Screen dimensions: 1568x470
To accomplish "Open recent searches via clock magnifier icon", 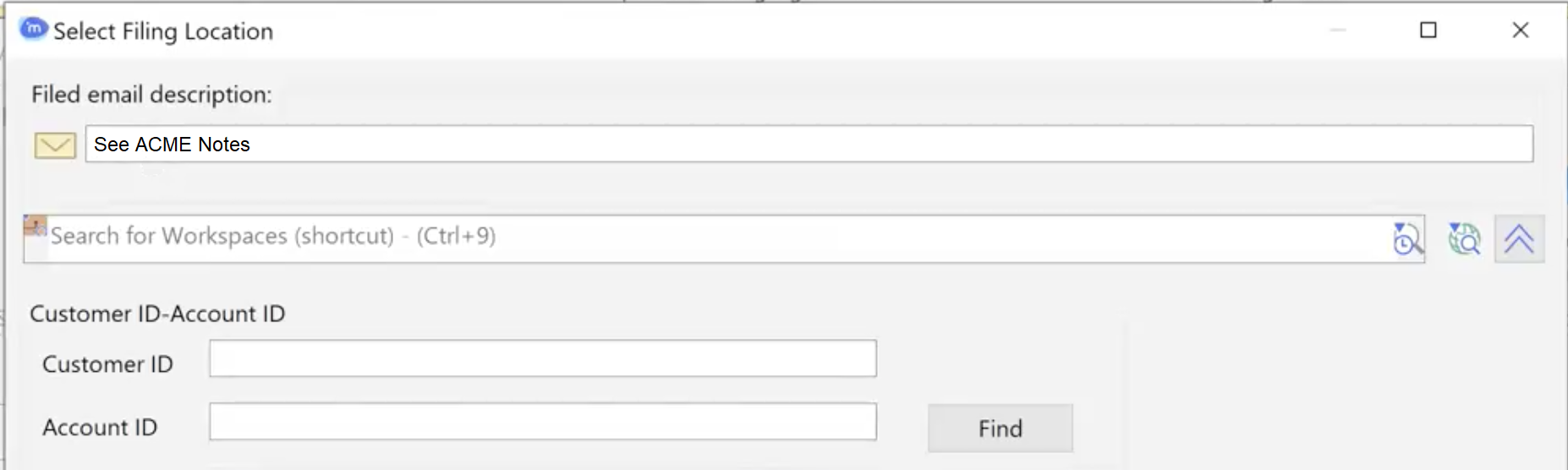I will pyautogui.click(x=1406, y=239).
